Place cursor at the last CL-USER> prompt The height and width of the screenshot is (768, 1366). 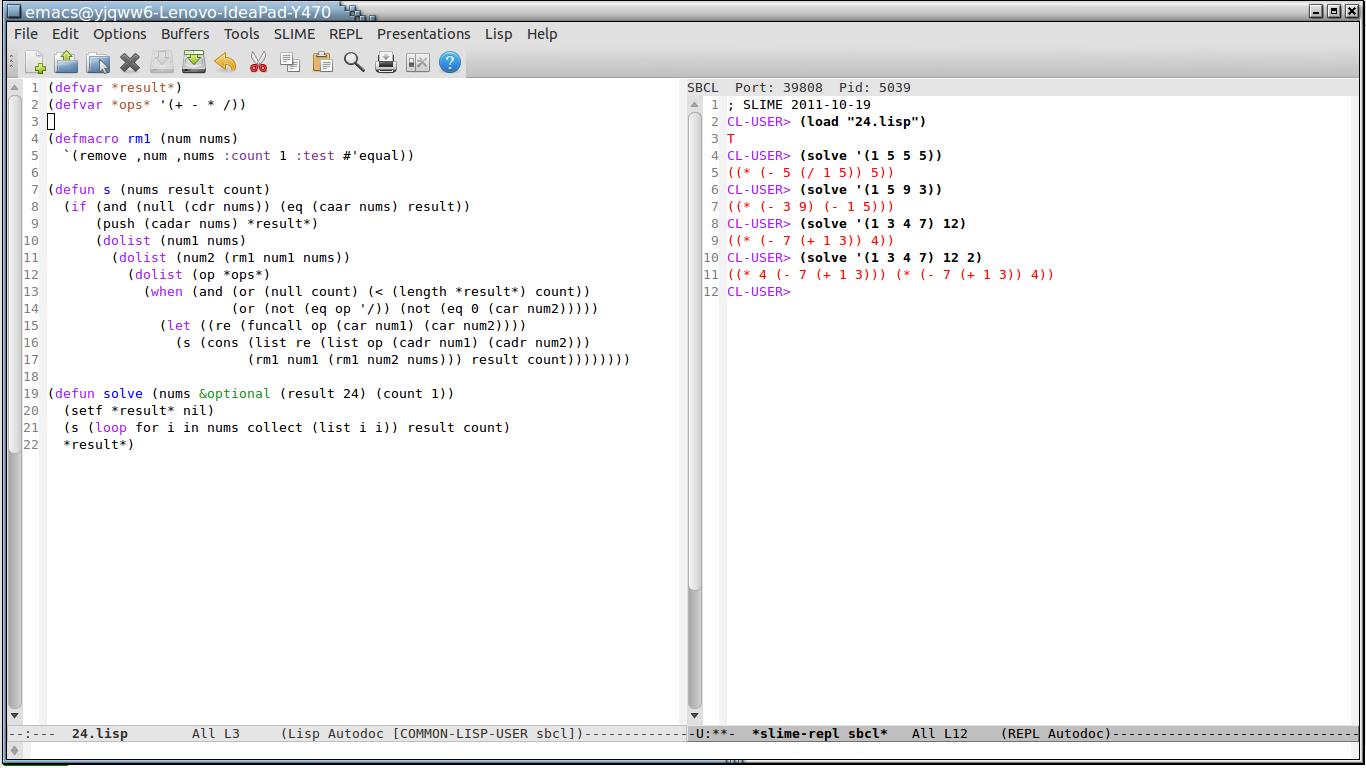tap(759, 292)
